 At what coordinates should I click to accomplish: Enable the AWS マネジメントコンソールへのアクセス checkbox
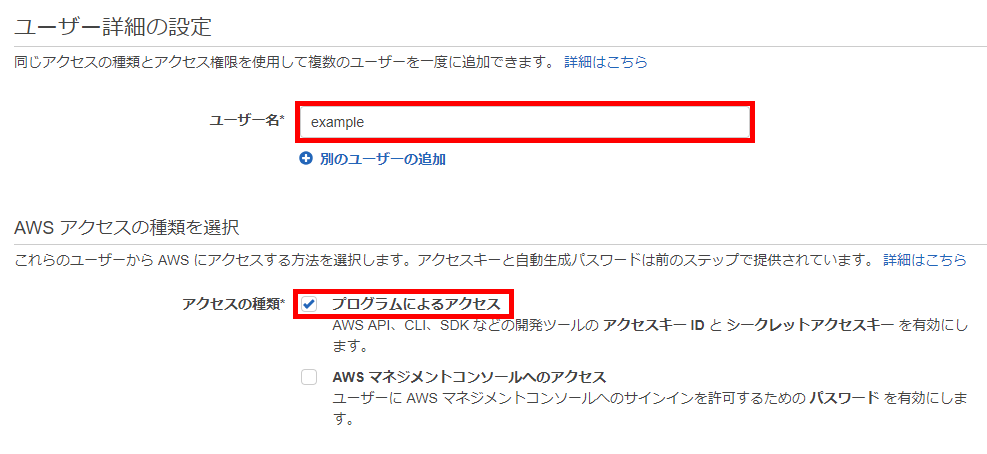point(308,377)
